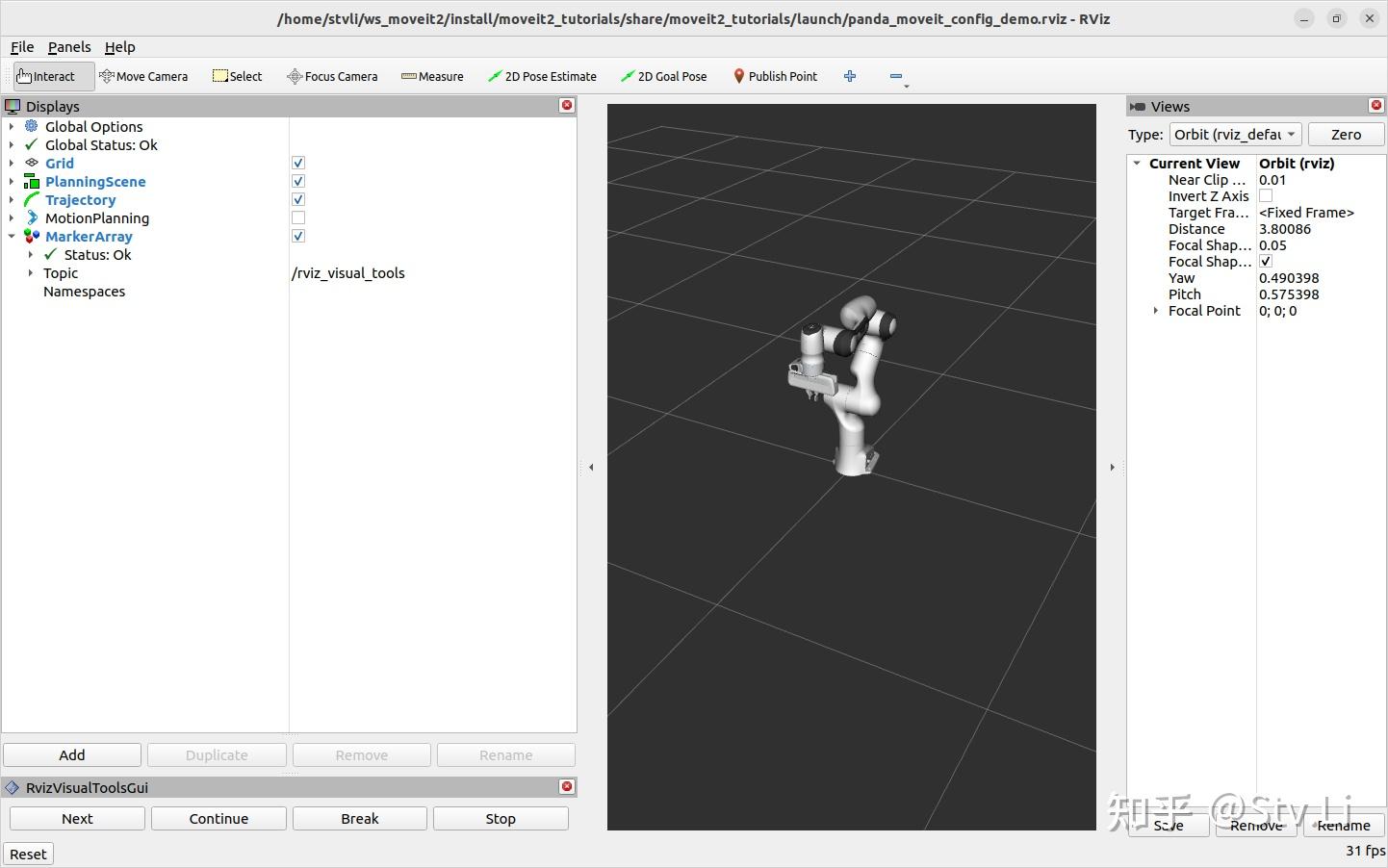The image size is (1388, 868).
Task: Choose the 2D Goal Pose tool
Action: point(663,76)
